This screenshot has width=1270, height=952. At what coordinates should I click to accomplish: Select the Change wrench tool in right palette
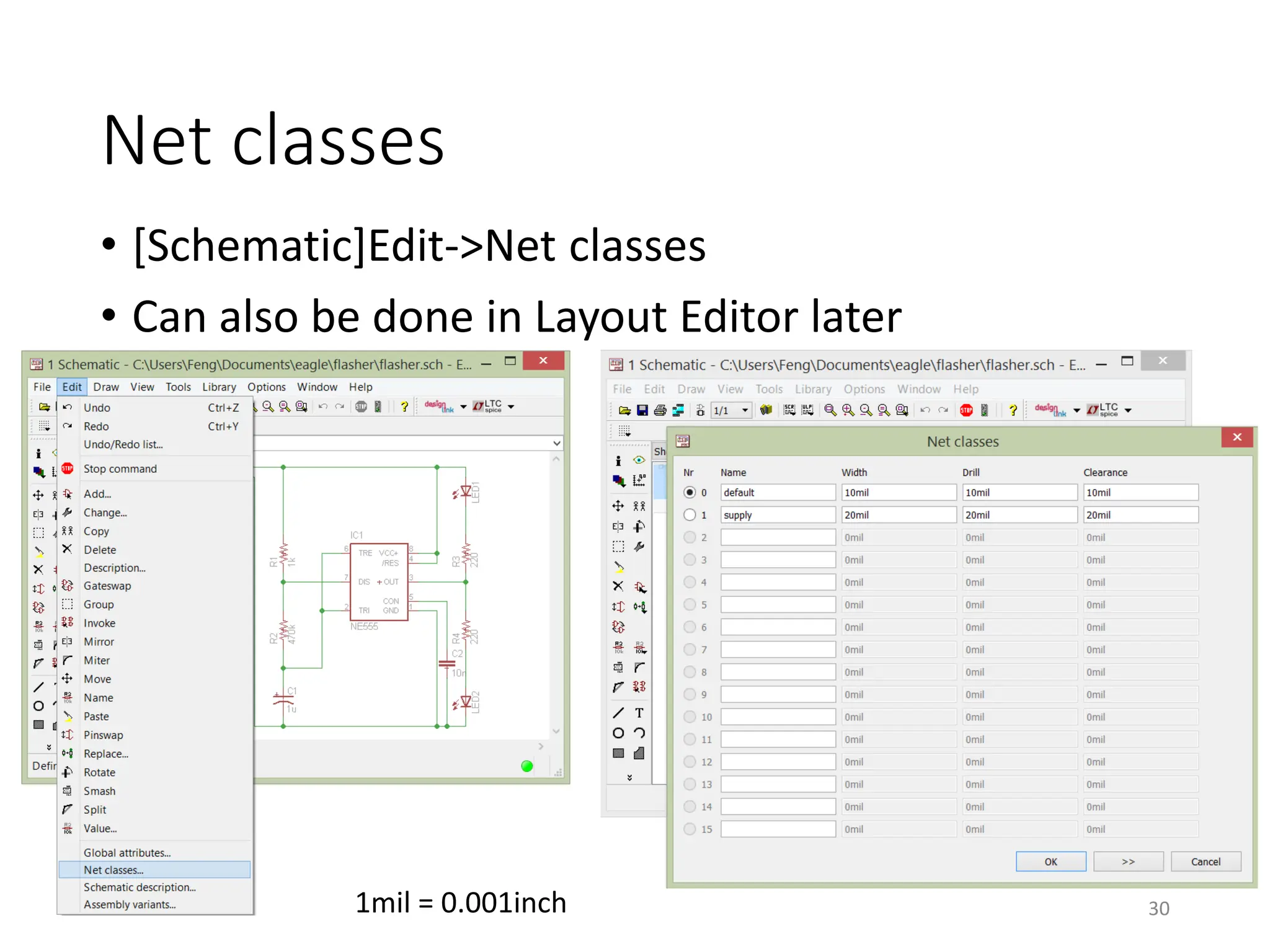[x=639, y=547]
